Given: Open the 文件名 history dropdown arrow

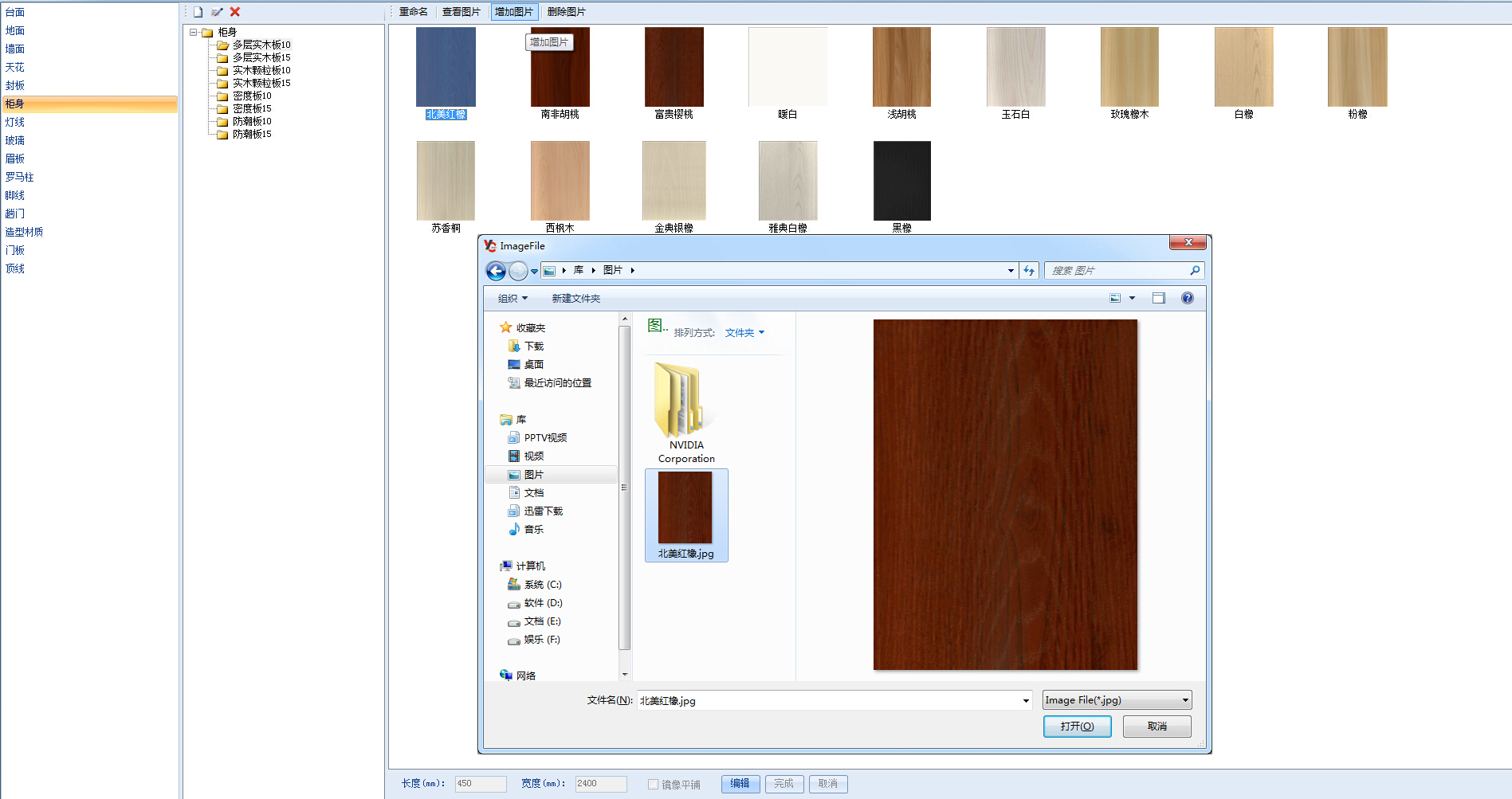Looking at the screenshot, I should [1025, 701].
